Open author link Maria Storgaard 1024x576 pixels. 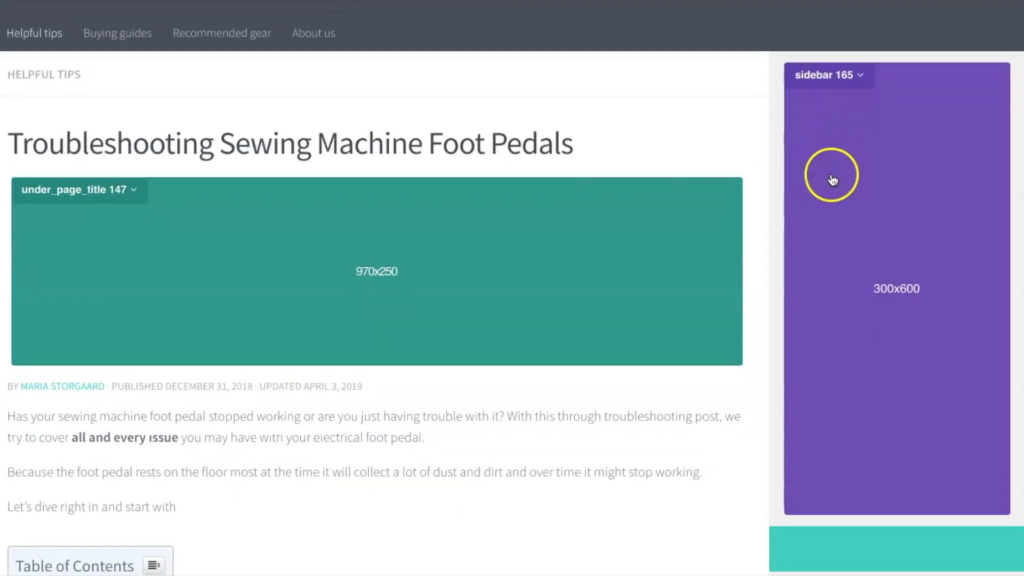point(62,387)
